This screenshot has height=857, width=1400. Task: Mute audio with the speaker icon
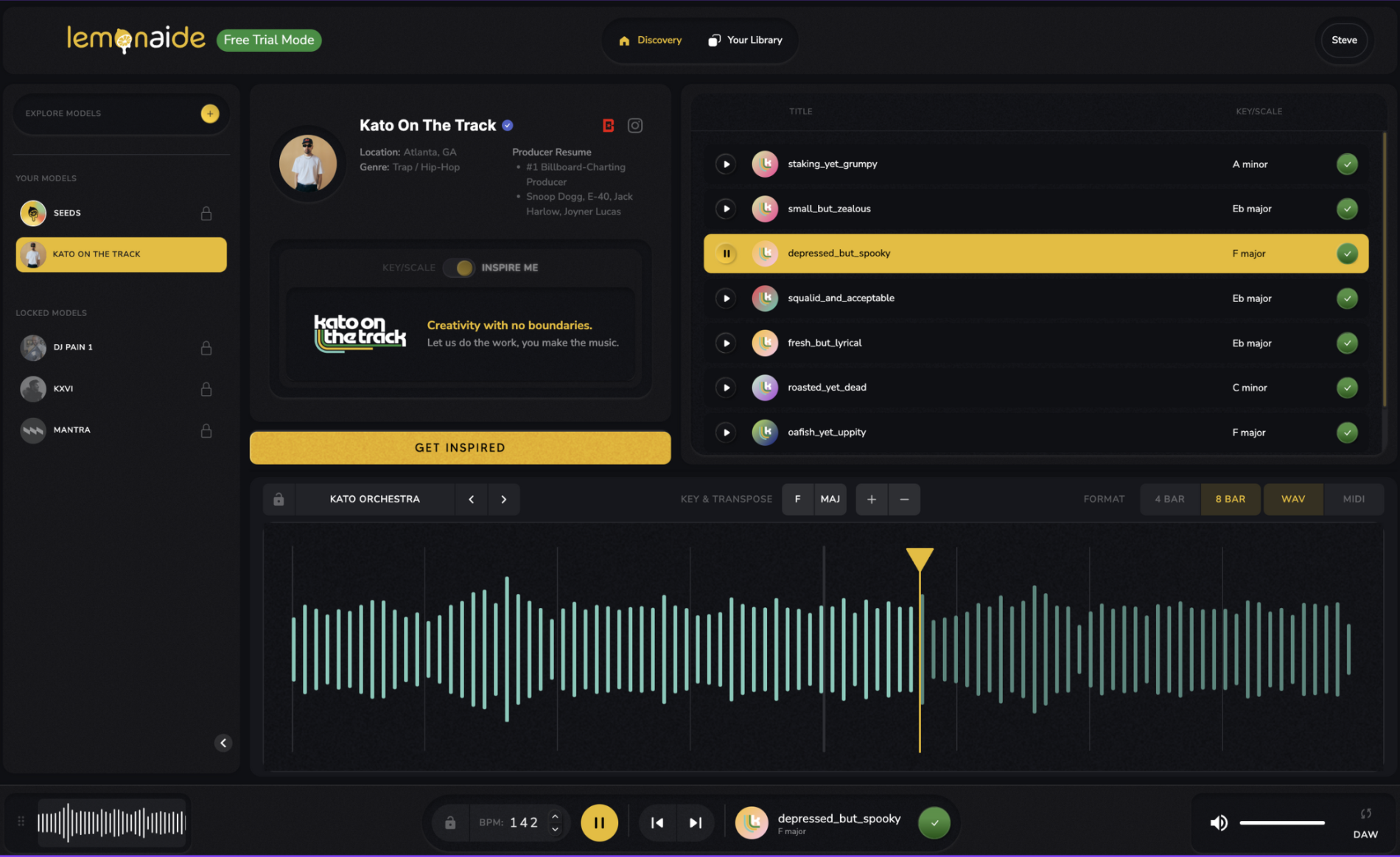tap(1219, 822)
